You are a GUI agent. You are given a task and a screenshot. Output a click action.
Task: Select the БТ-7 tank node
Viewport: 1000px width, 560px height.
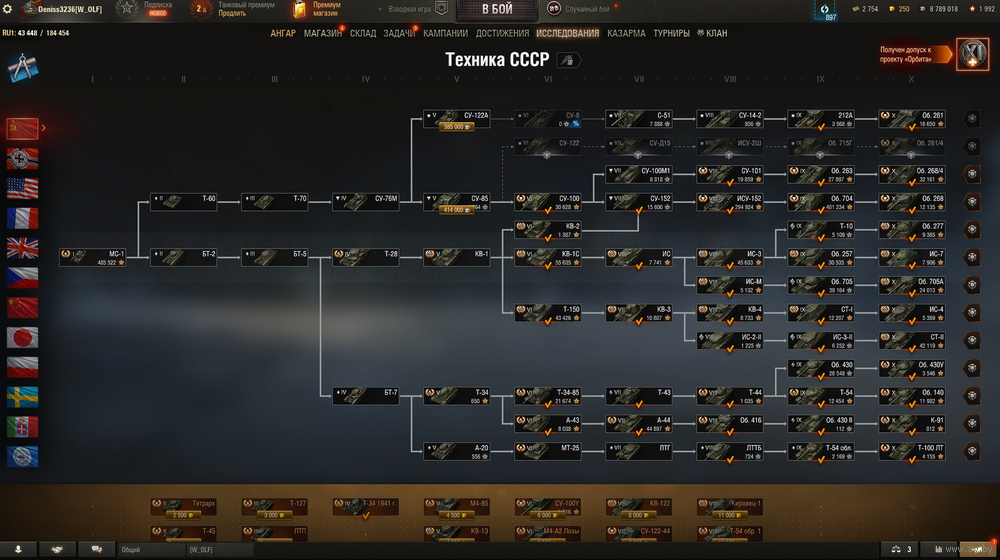click(x=365, y=395)
